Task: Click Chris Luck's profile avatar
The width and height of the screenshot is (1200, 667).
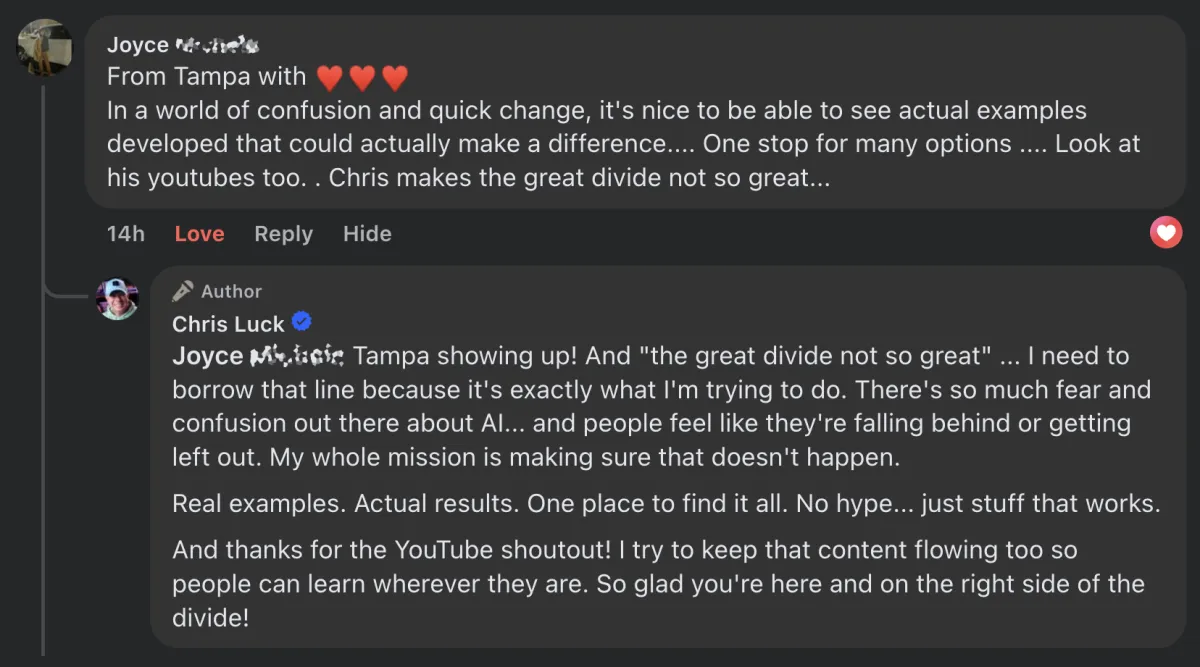Action: click(117, 299)
